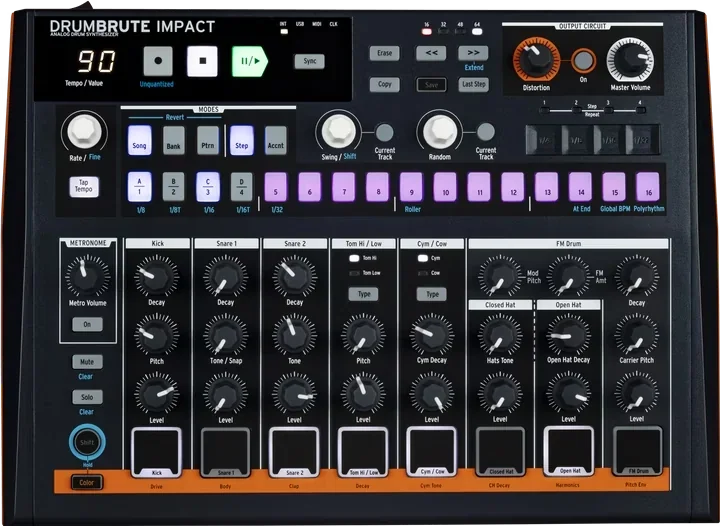Click the Random knob
The height and width of the screenshot is (526, 720).
(440, 131)
